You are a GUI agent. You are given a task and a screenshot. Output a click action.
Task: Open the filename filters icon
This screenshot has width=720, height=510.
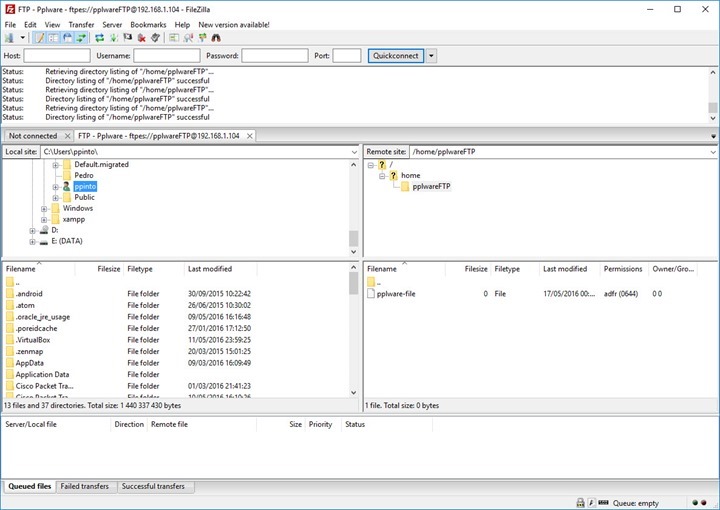[174, 38]
